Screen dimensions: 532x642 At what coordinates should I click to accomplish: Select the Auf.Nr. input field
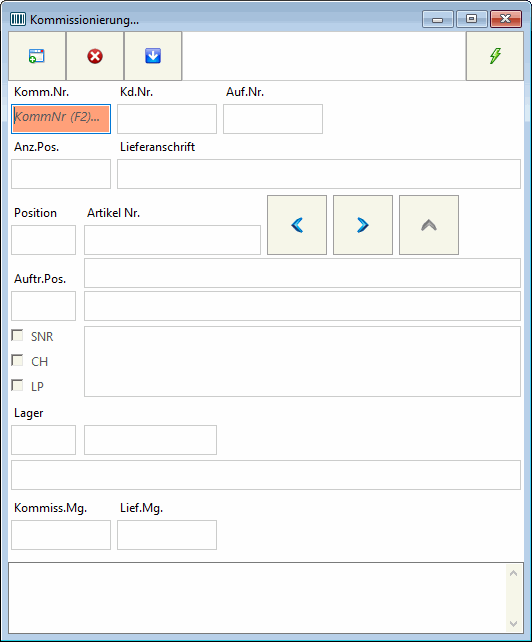coord(273,119)
